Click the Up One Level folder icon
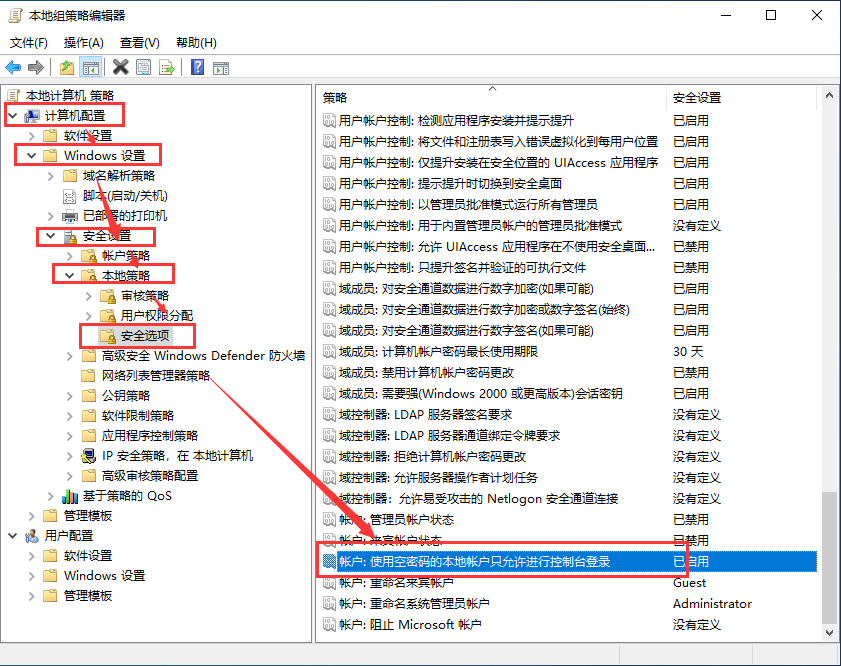 coord(65,67)
